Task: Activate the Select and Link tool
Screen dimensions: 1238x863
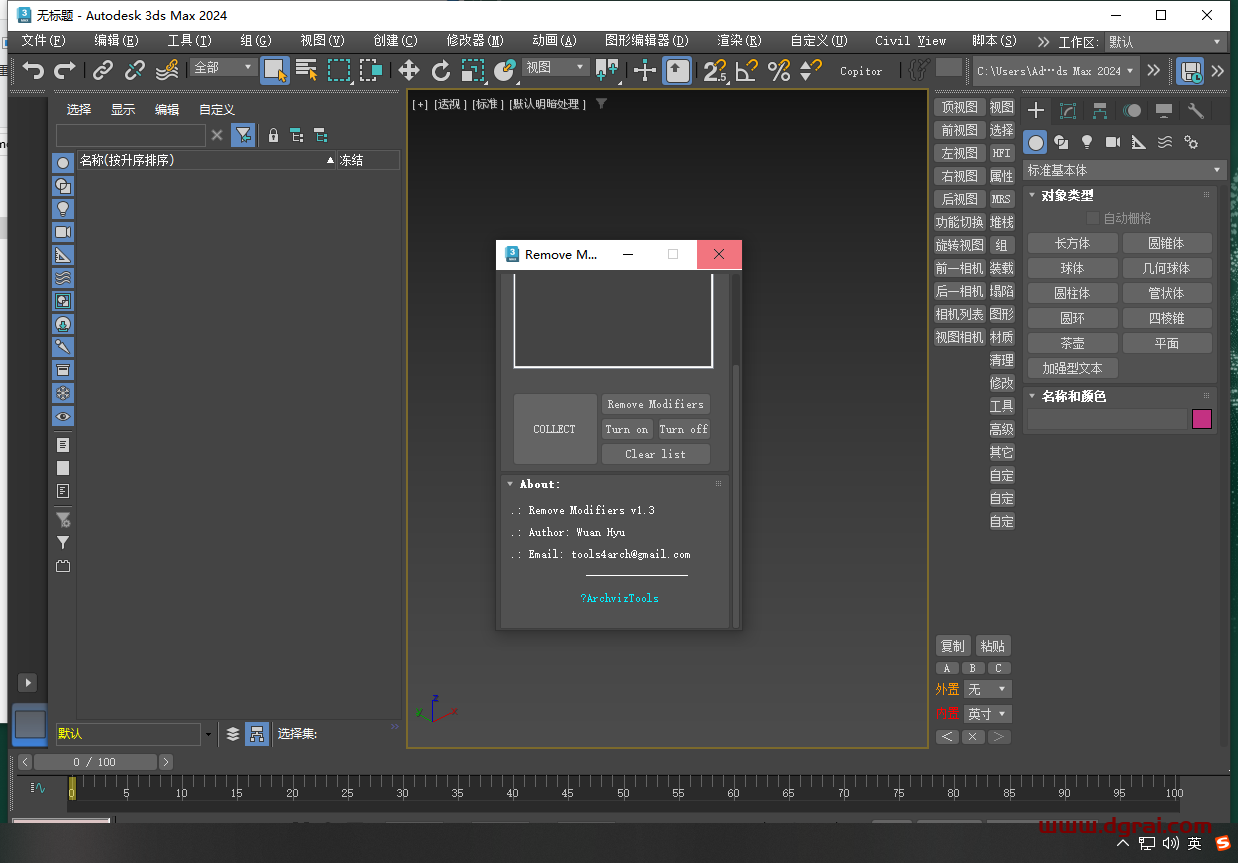Action: pyautogui.click(x=103, y=70)
